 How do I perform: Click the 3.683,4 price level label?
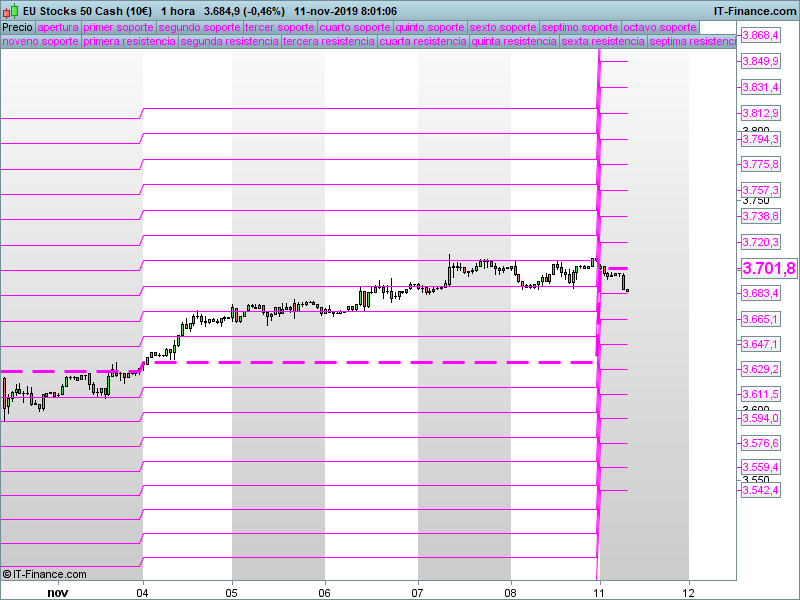760,293
